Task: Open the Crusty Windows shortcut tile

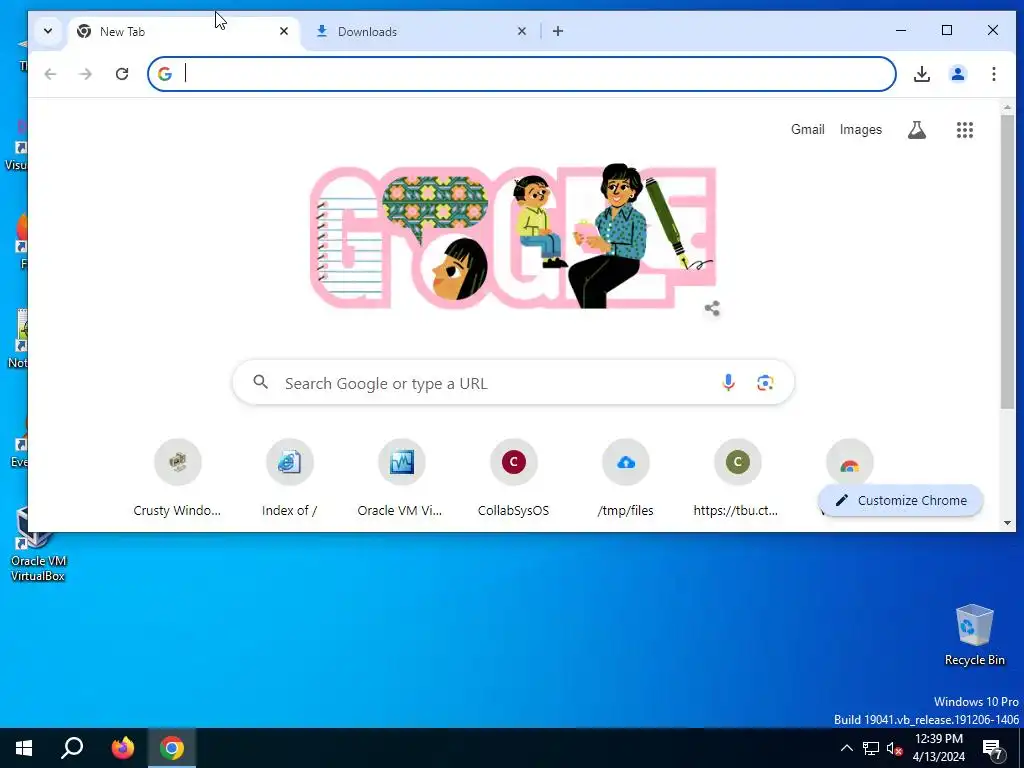Action: 178,479
